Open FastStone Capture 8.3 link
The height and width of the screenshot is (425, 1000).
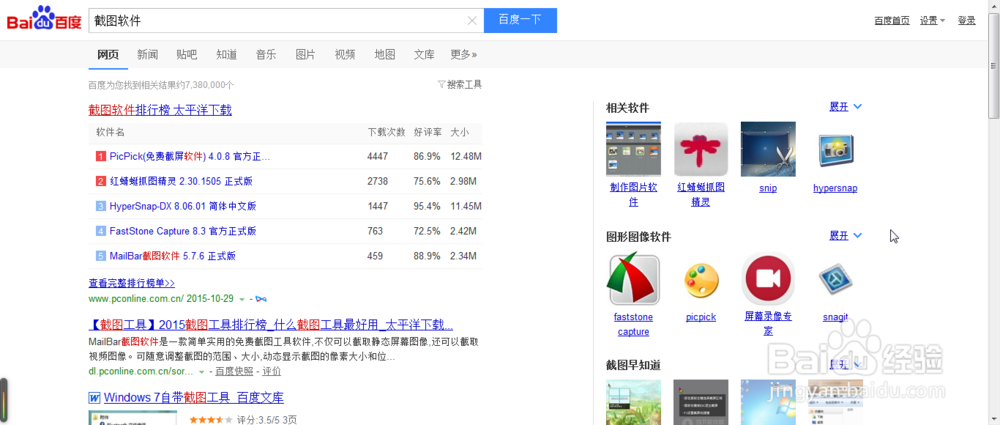pos(183,231)
